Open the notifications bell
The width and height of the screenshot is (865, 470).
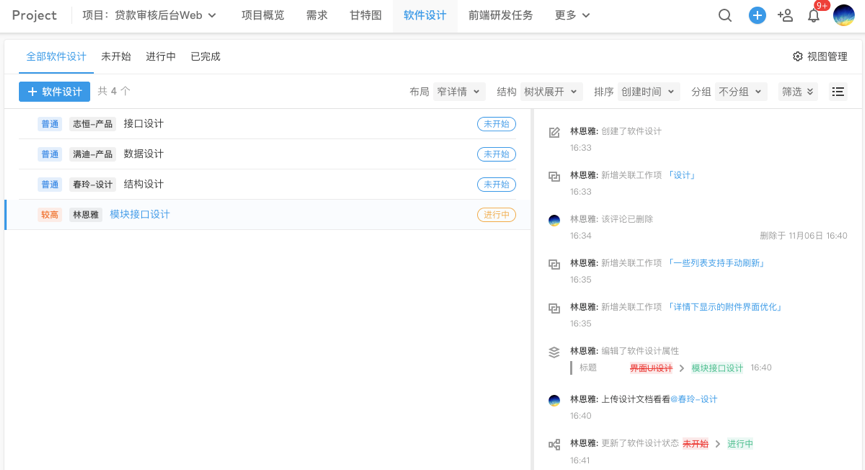point(814,15)
